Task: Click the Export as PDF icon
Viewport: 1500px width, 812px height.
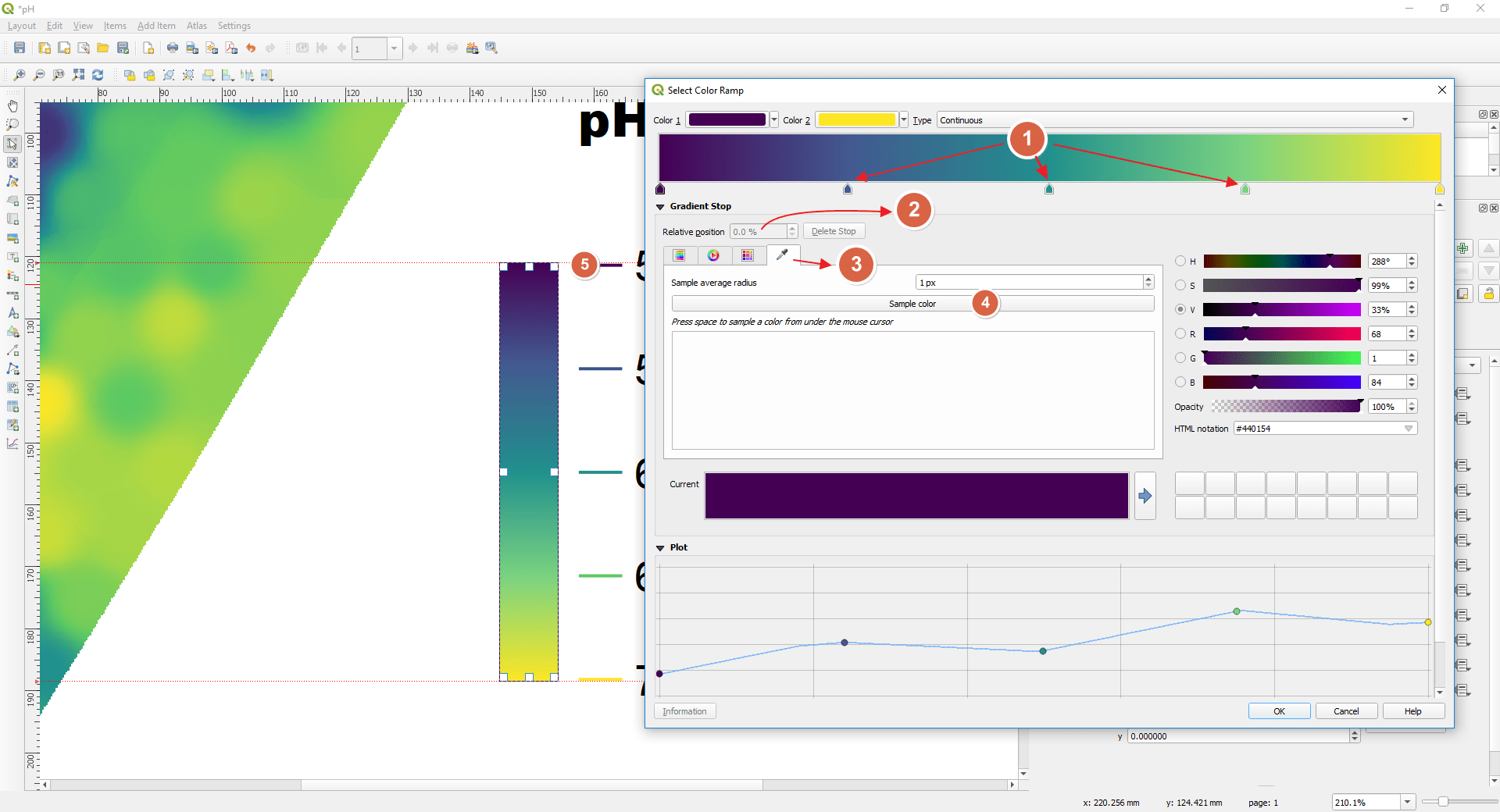Action: point(231,48)
